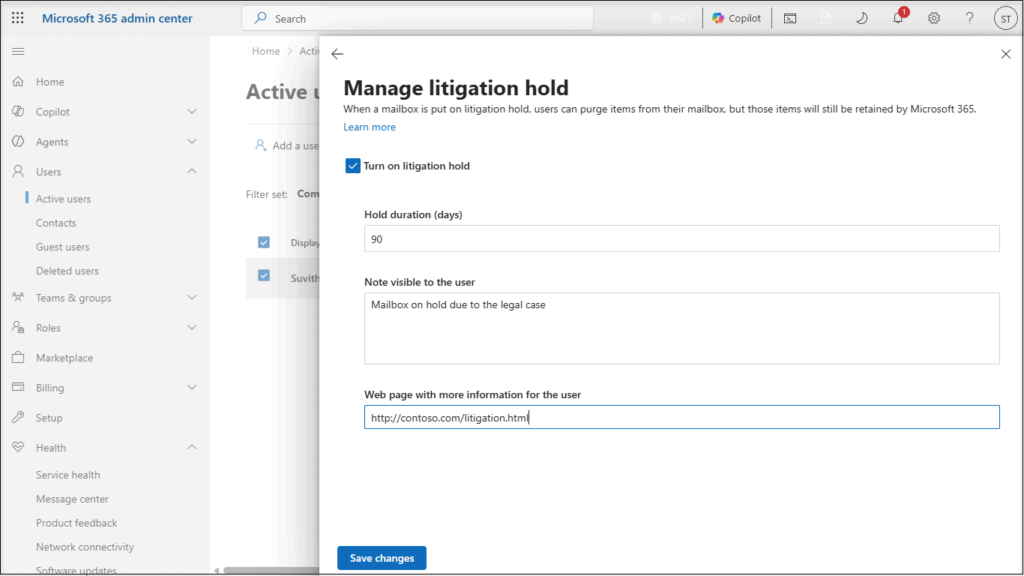Click the Health heart icon

18,447
